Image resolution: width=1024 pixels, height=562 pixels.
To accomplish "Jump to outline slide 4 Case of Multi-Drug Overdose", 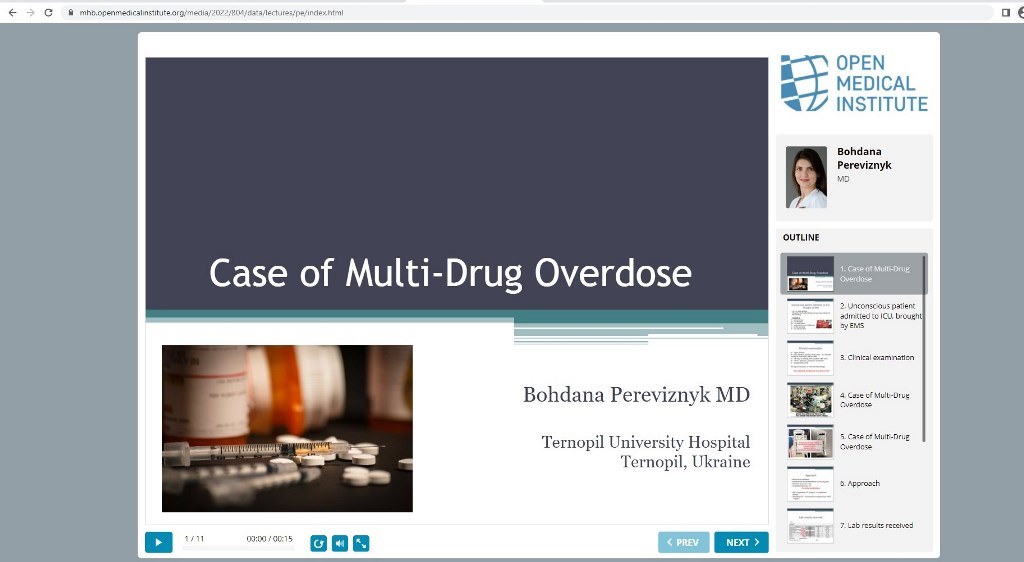I will tap(853, 400).
